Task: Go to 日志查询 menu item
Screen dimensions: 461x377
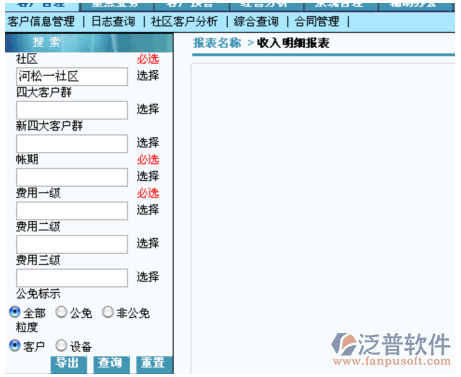Action: (x=113, y=22)
